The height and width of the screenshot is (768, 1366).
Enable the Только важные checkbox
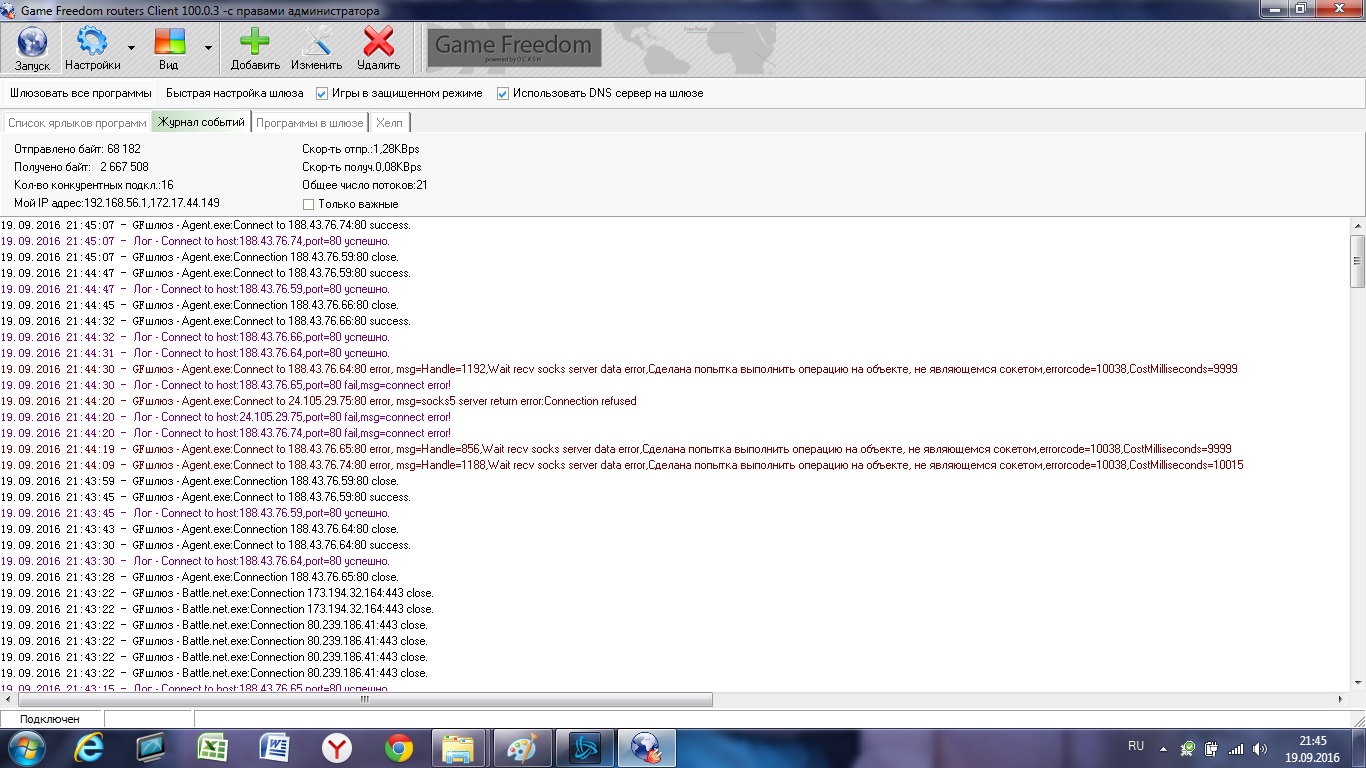[x=308, y=204]
